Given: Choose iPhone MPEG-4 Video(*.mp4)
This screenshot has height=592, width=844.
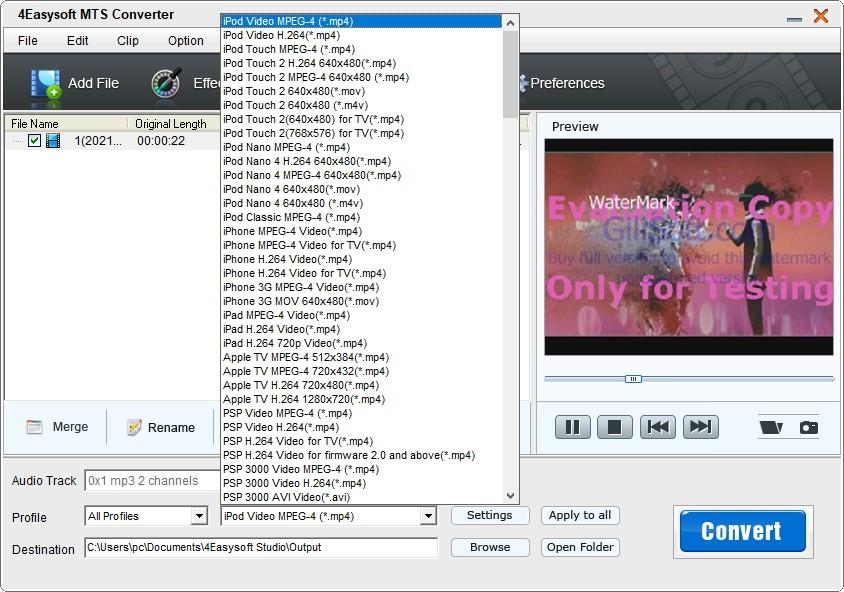Looking at the screenshot, I should coord(362,231).
